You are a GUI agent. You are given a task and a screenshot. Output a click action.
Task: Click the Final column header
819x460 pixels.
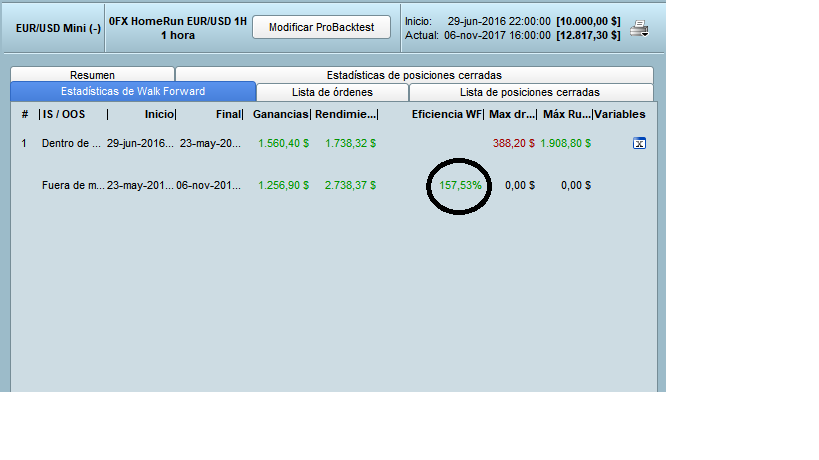(x=229, y=114)
